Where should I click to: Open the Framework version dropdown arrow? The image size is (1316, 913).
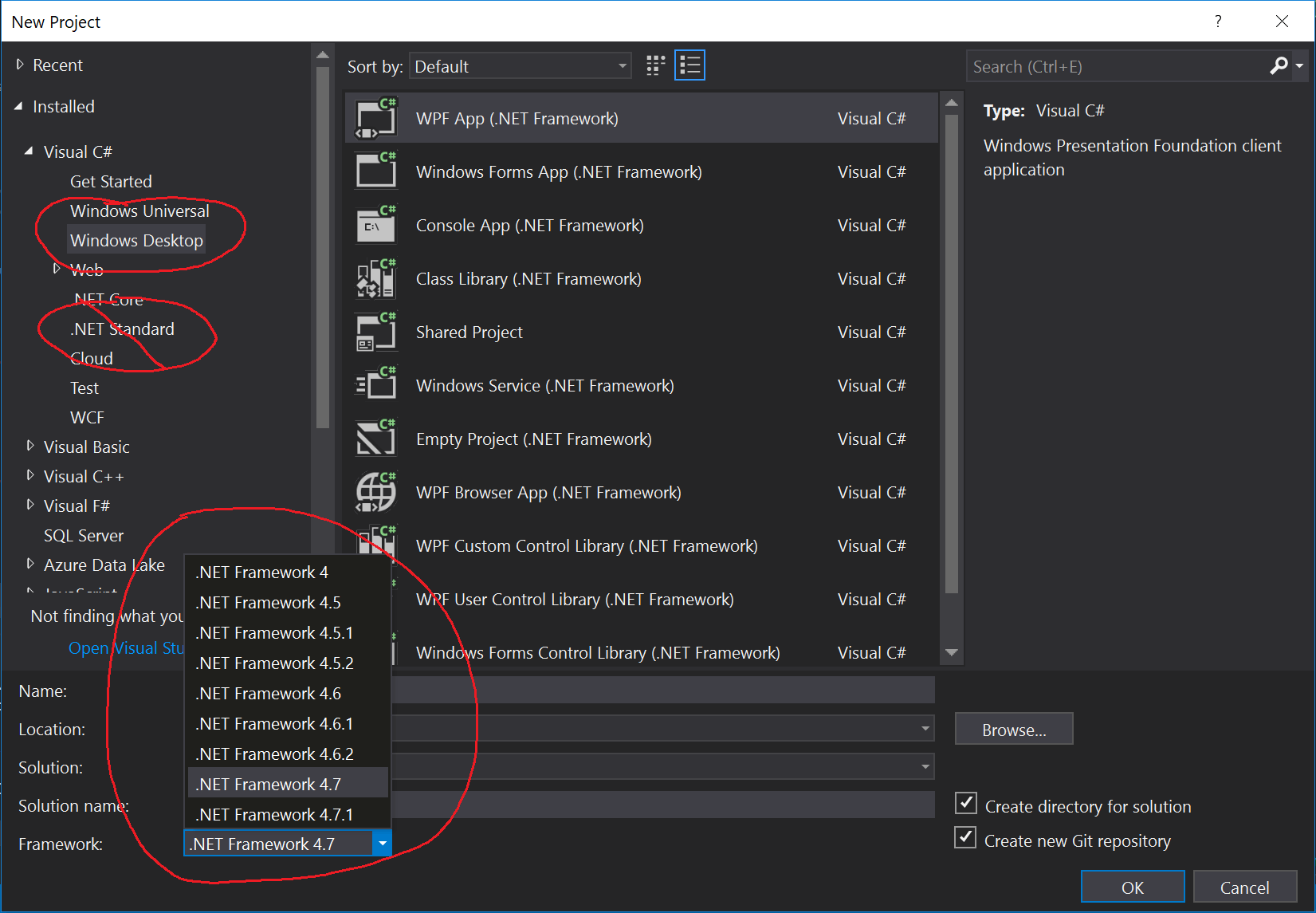tap(383, 844)
